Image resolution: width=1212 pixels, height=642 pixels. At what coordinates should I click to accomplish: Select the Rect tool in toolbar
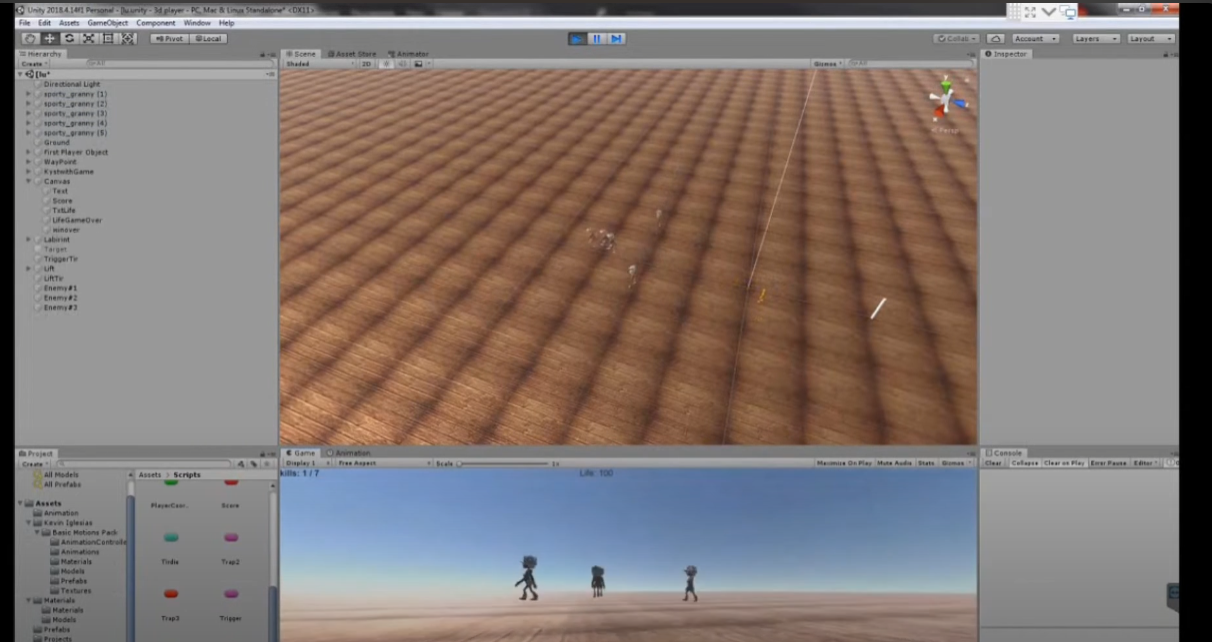(108, 39)
